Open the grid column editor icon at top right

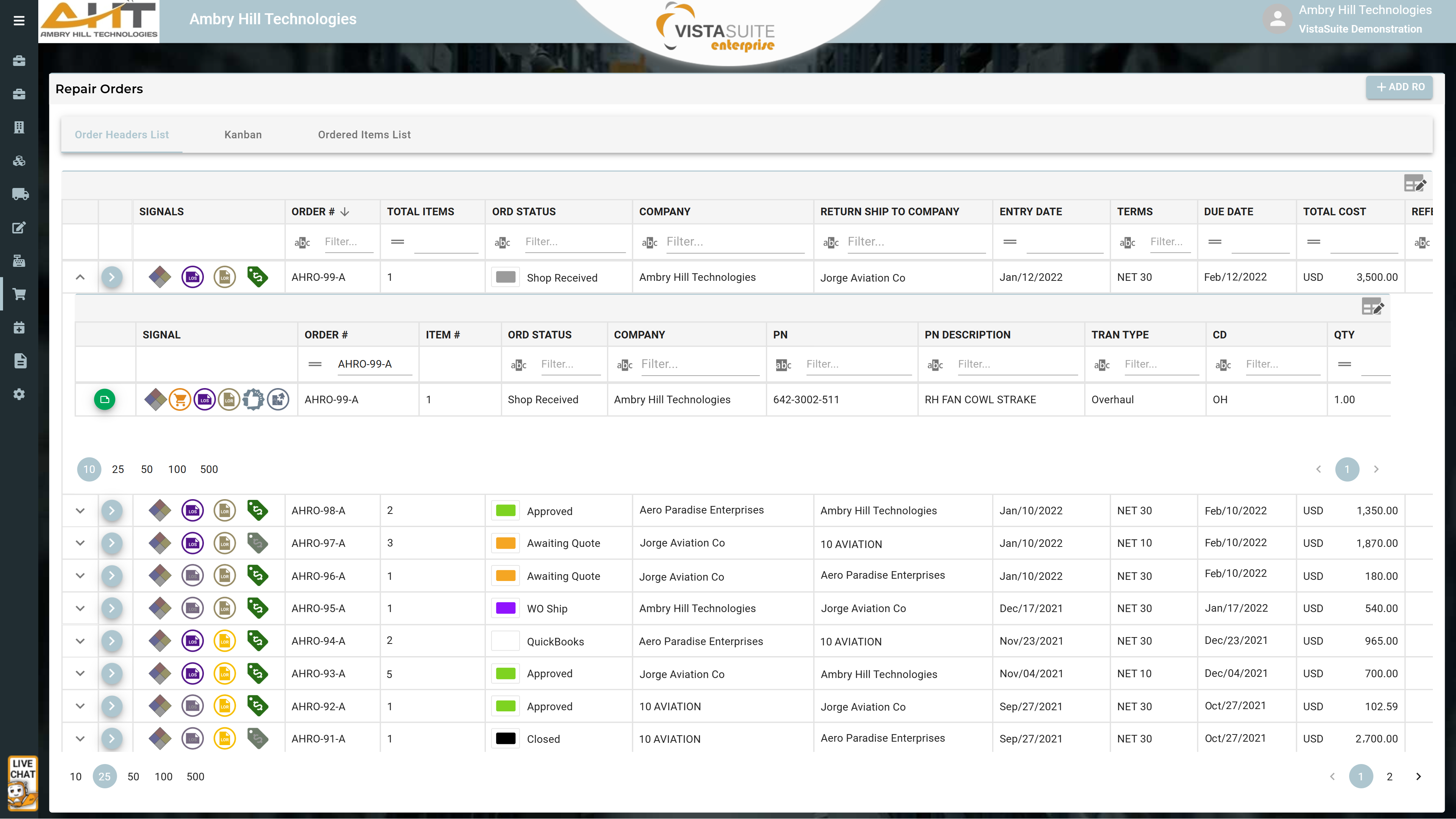click(1415, 184)
